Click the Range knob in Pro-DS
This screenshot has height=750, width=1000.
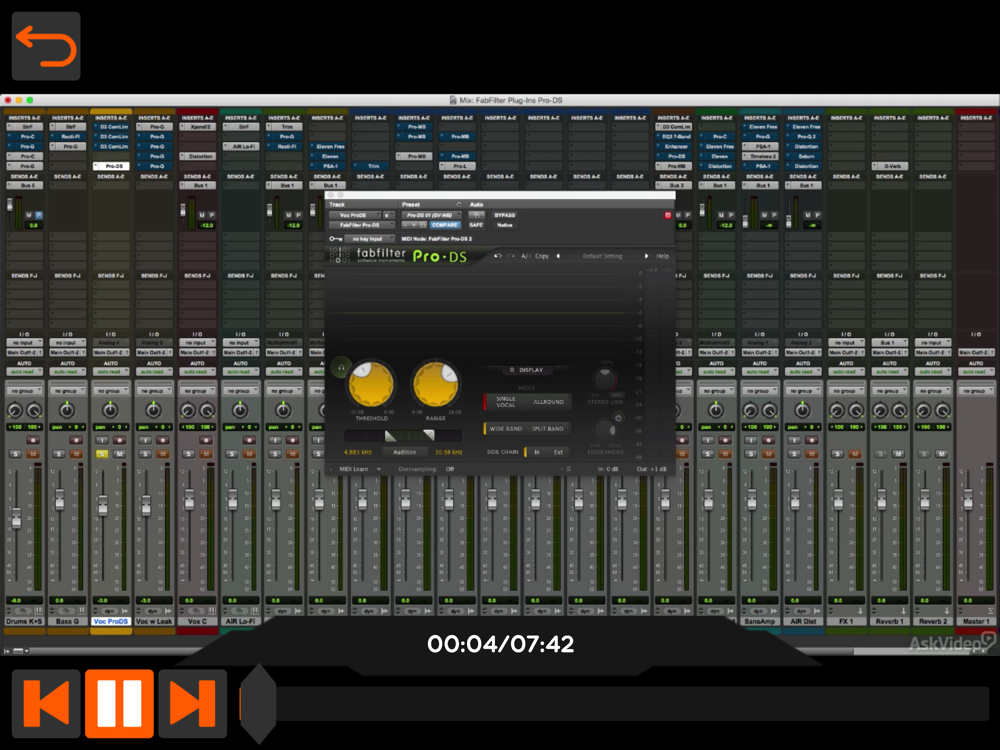pyautogui.click(x=436, y=385)
